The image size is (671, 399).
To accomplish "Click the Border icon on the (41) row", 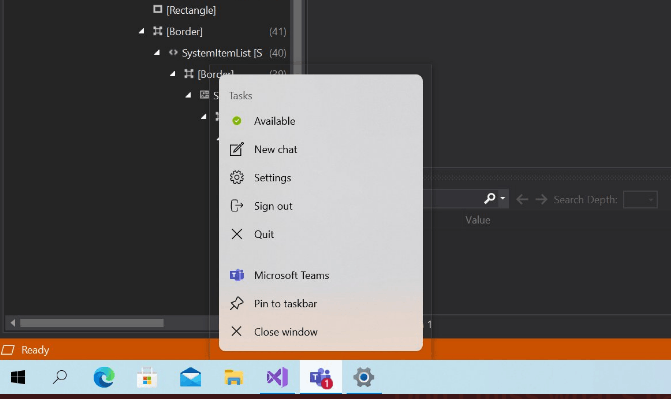I will pos(157,31).
